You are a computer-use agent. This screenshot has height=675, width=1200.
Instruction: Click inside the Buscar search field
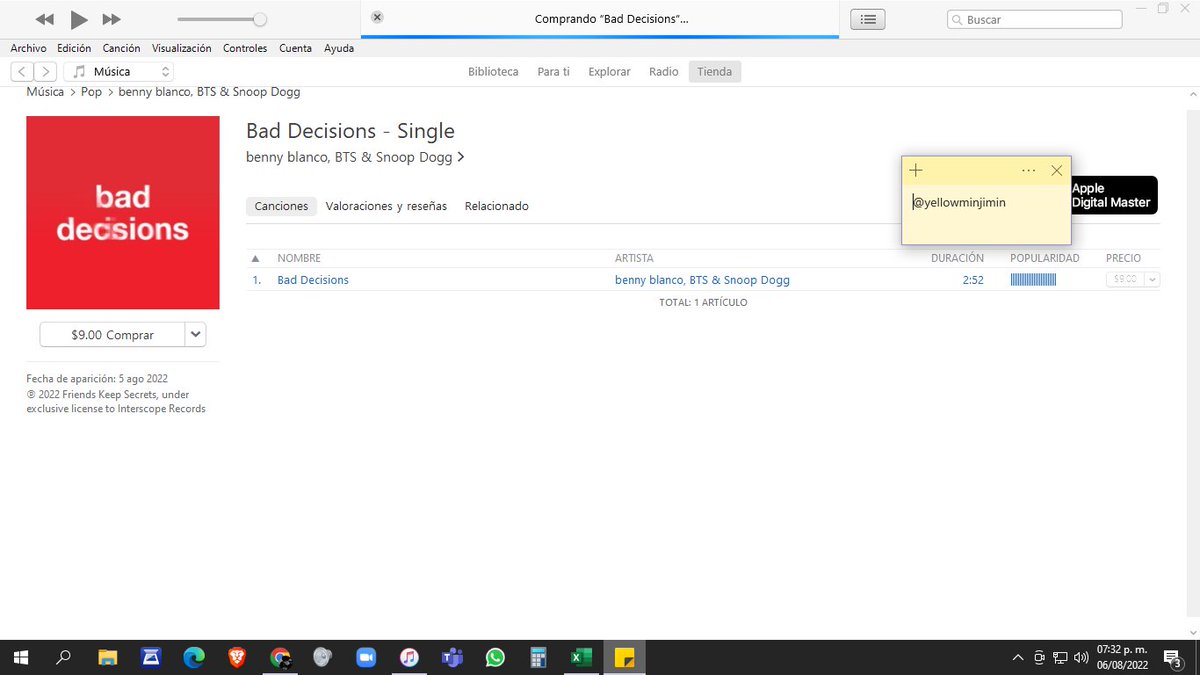click(1034, 18)
